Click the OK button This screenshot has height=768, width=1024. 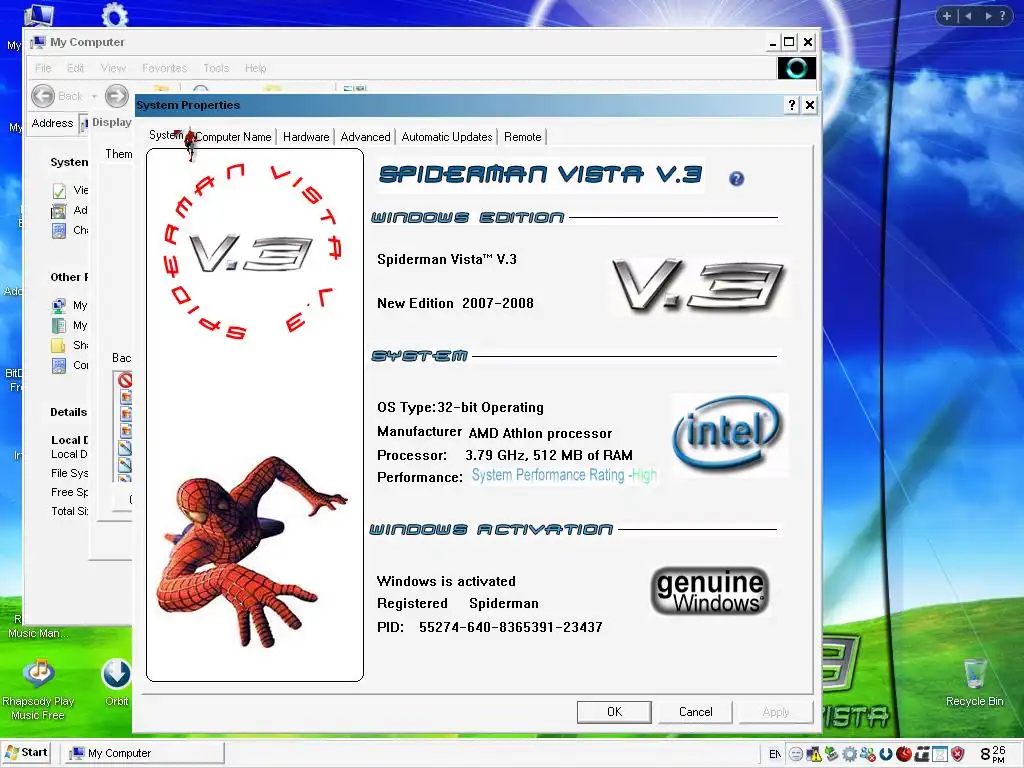[614, 712]
